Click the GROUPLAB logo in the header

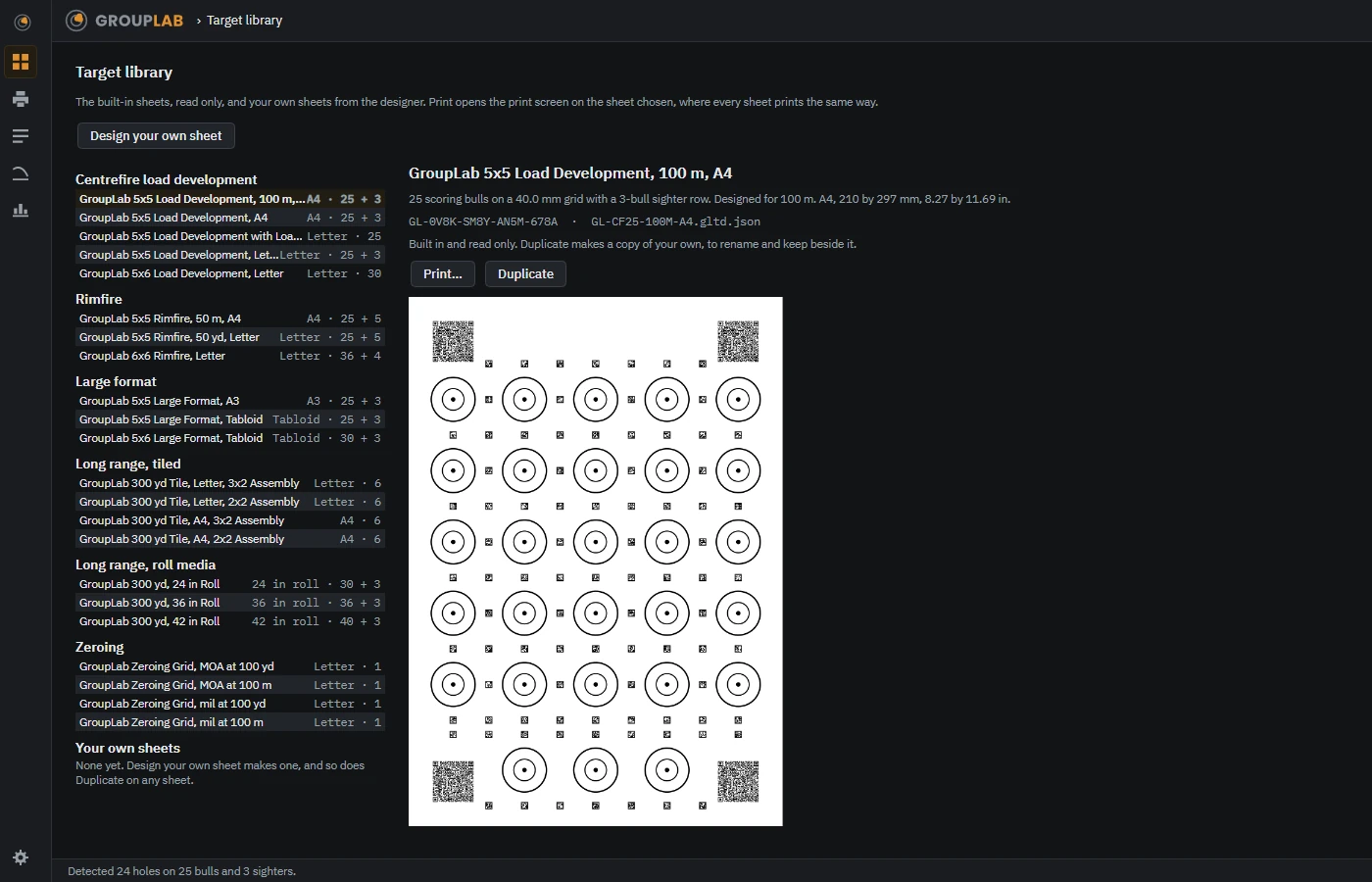pos(124,21)
